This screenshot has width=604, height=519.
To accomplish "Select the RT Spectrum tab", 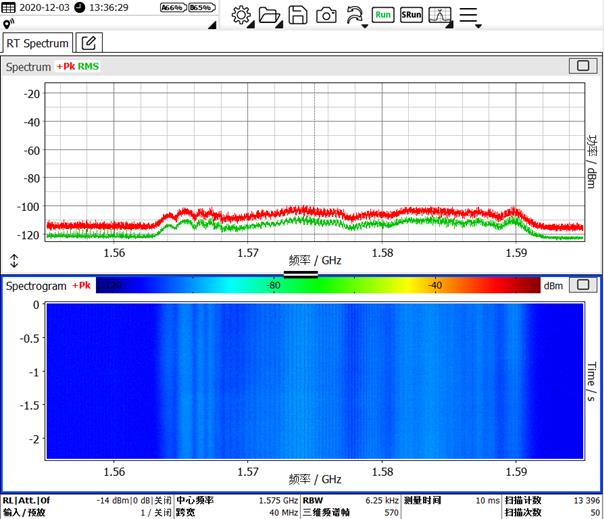I will [x=39, y=43].
